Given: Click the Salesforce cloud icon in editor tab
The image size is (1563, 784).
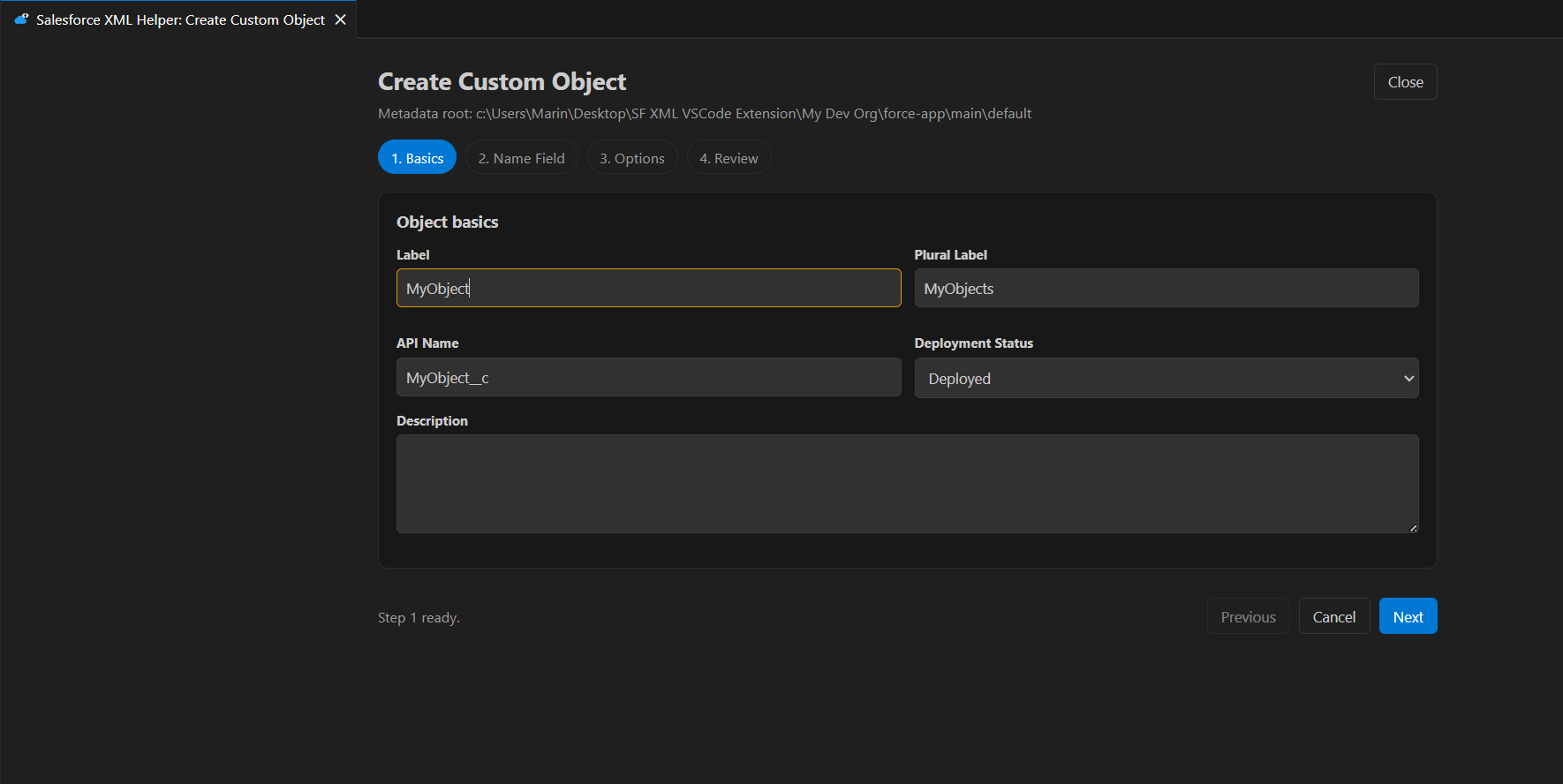Looking at the screenshot, I should pos(21,19).
